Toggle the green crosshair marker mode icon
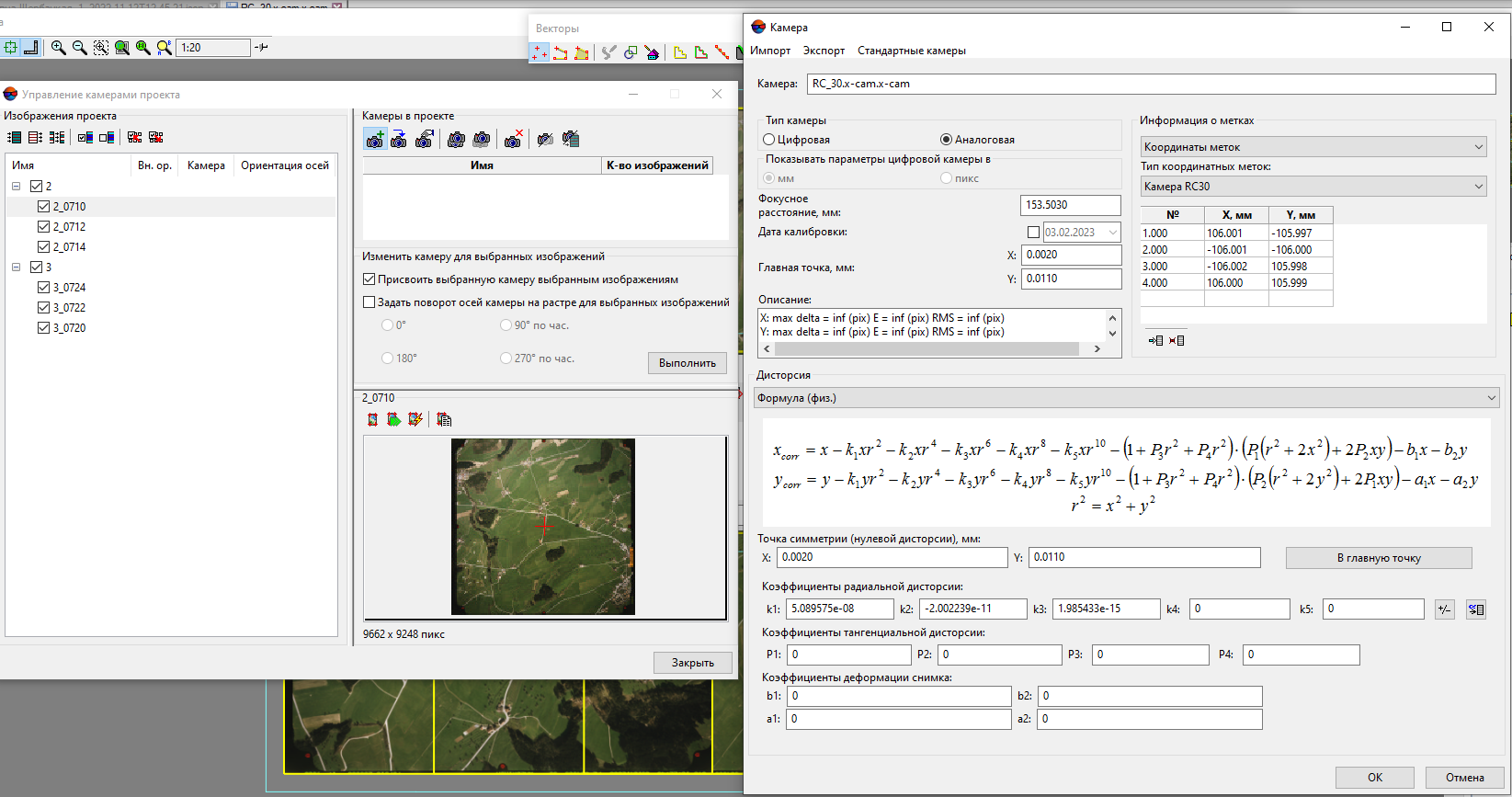Image resolution: width=1512 pixels, height=797 pixels. tap(10, 48)
